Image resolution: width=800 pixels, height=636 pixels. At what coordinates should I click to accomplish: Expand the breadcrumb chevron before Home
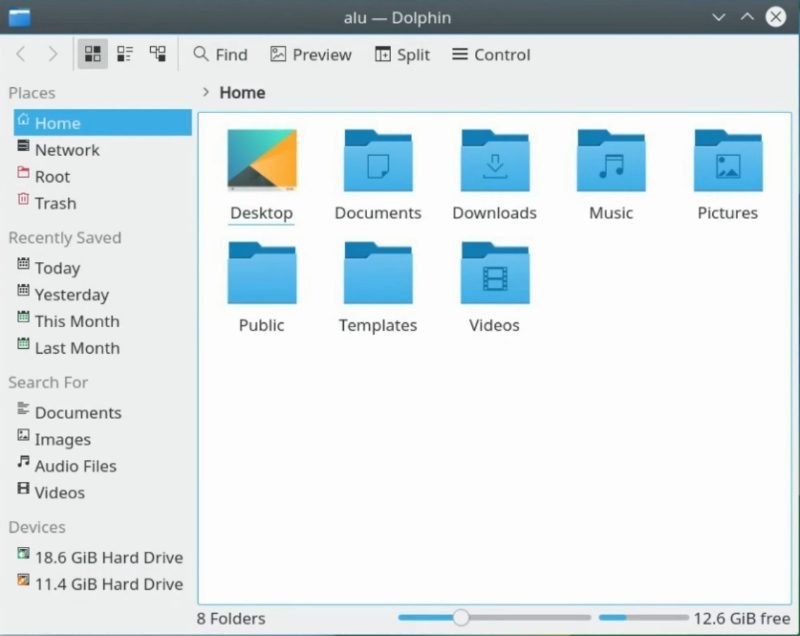(206, 92)
